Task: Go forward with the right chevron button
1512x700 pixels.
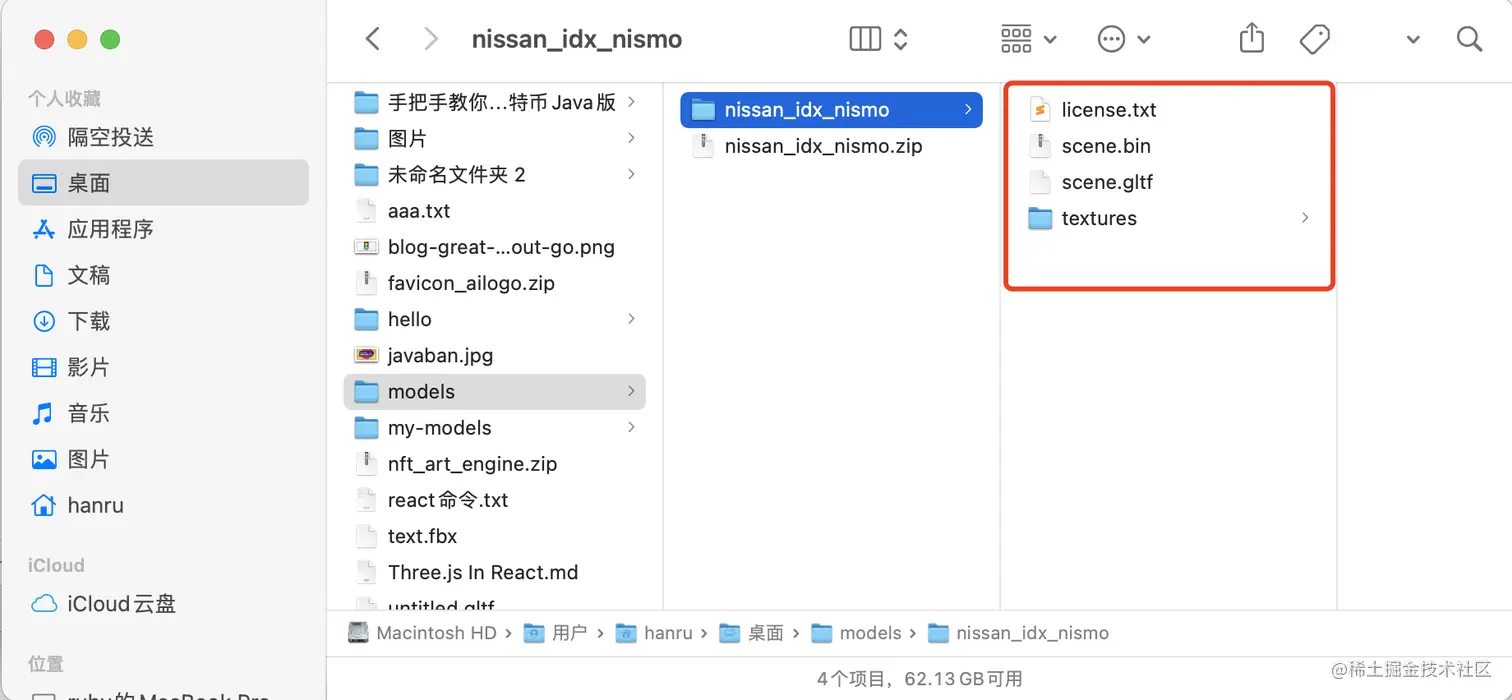Action: (x=431, y=39)
